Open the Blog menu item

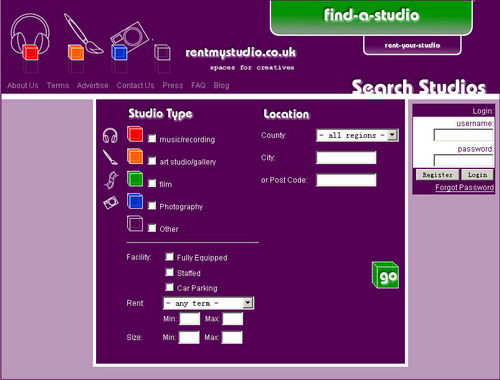click(221, 85)
